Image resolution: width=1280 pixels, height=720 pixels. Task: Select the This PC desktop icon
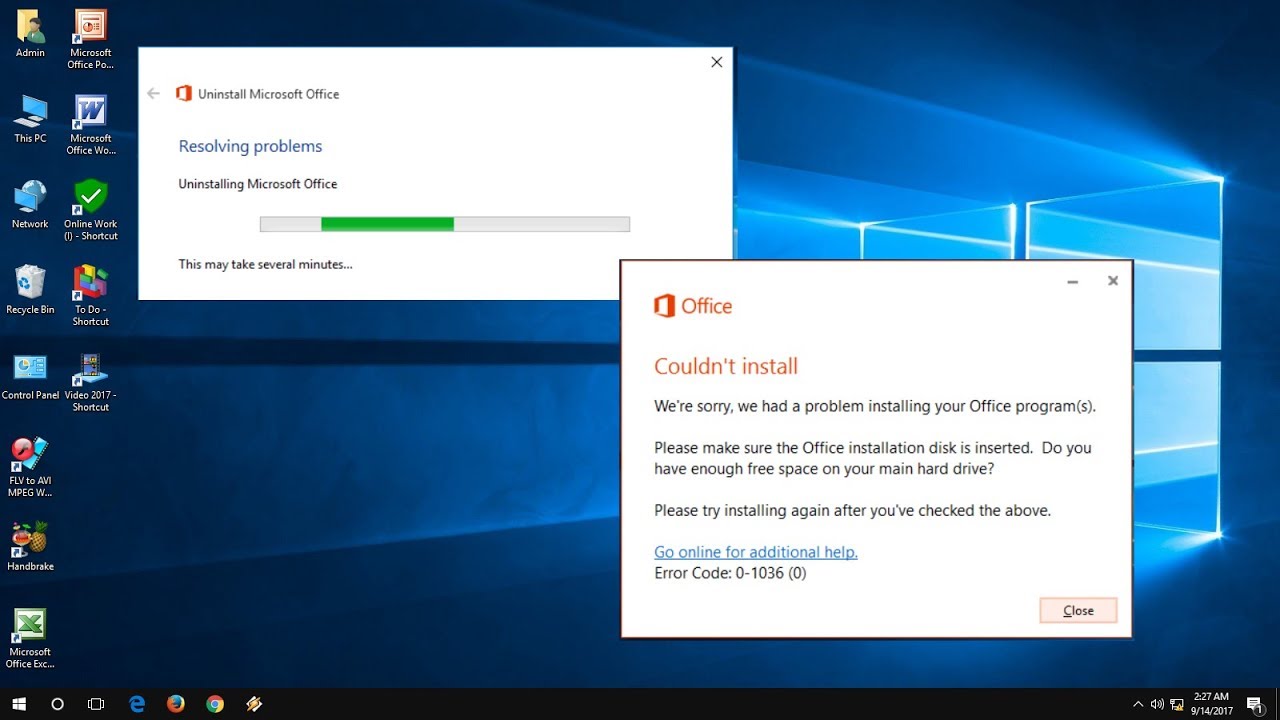point(30,119)
